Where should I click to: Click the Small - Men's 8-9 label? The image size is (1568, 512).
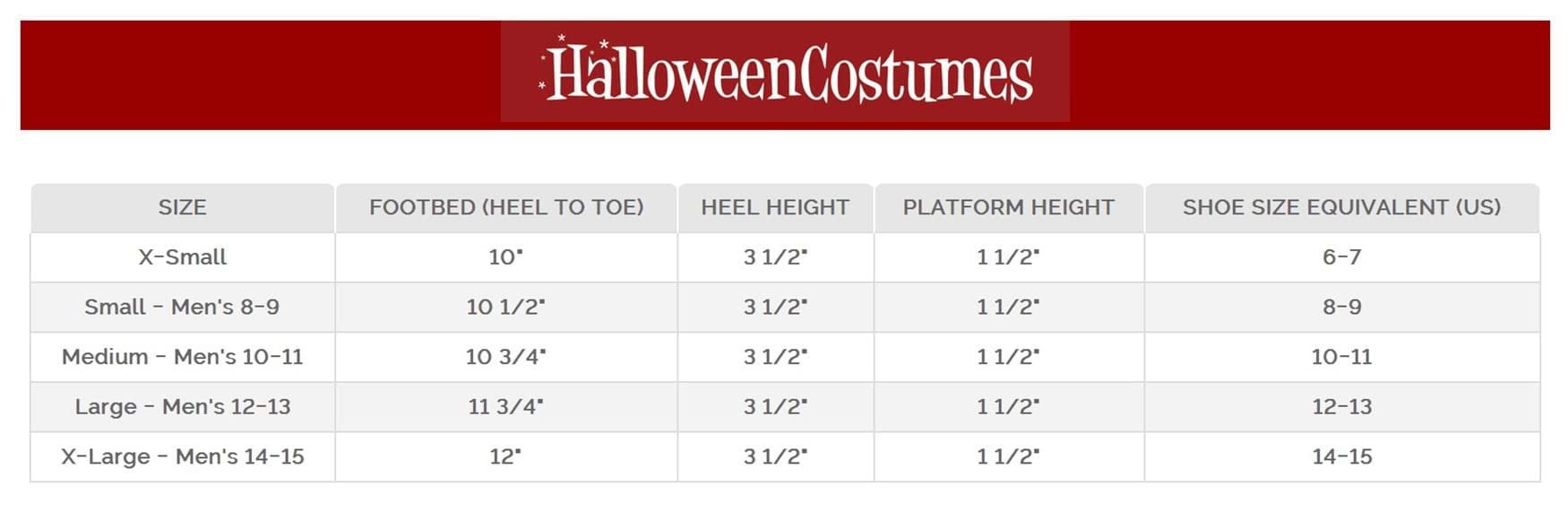pos(182,308)
